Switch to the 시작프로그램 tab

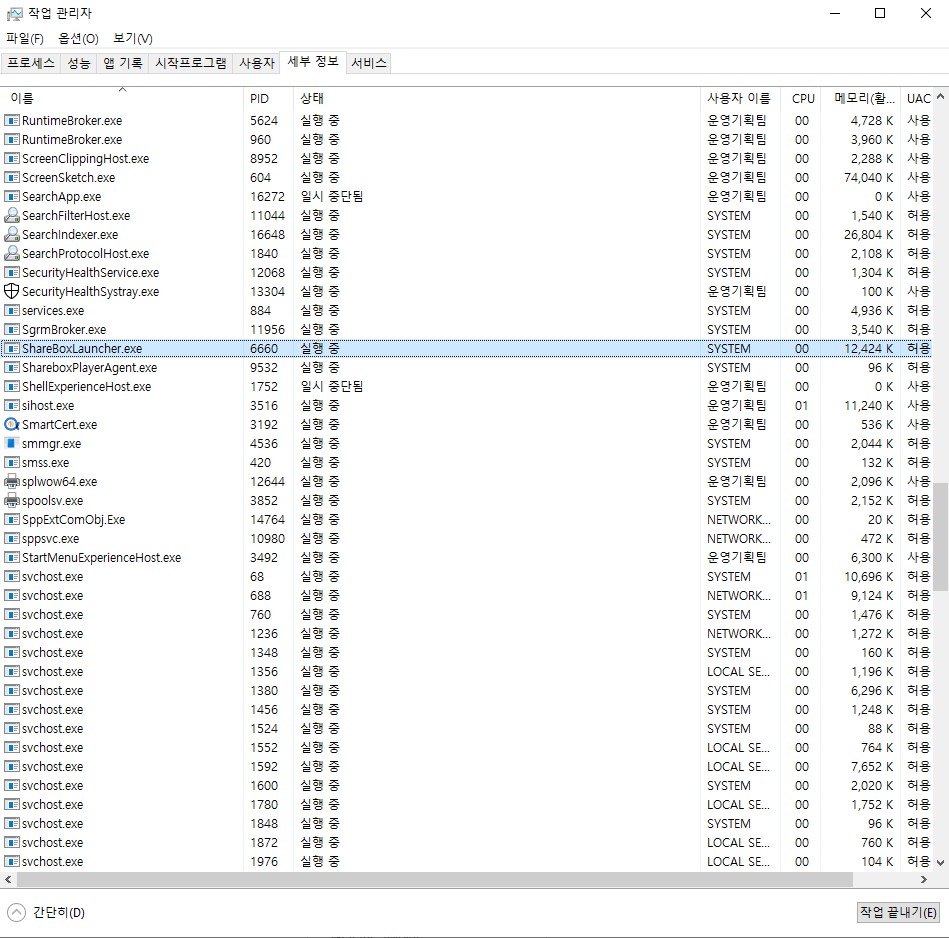[x=190, y=63]
